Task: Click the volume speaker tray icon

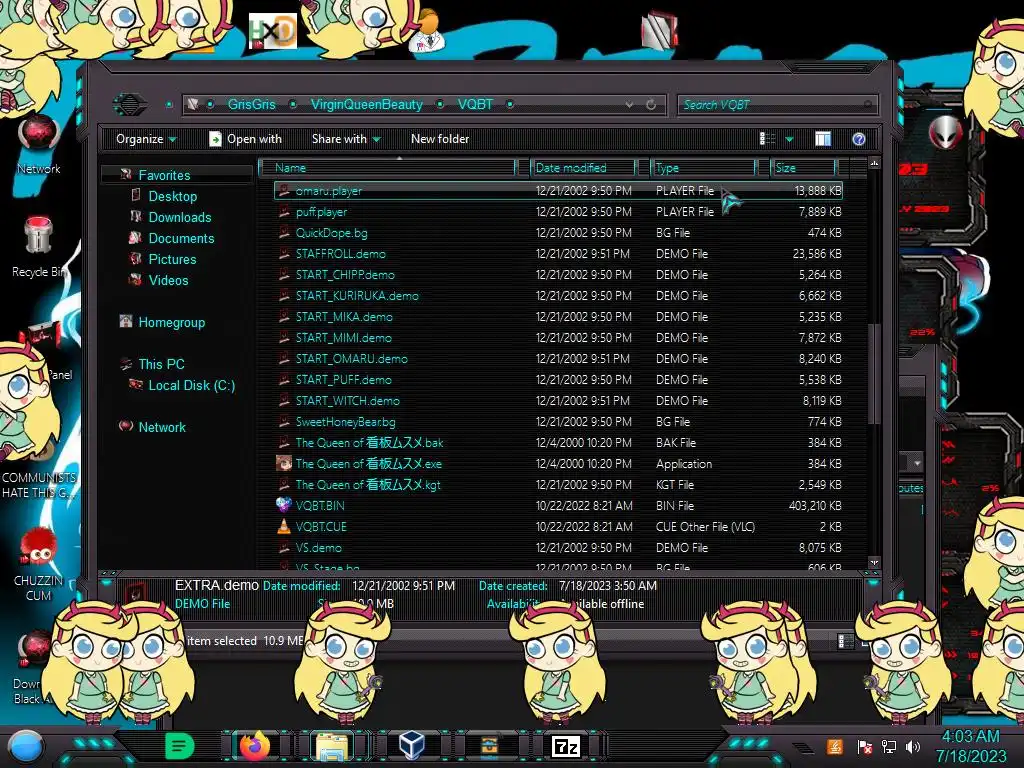Action: click(x=913, y=746)
